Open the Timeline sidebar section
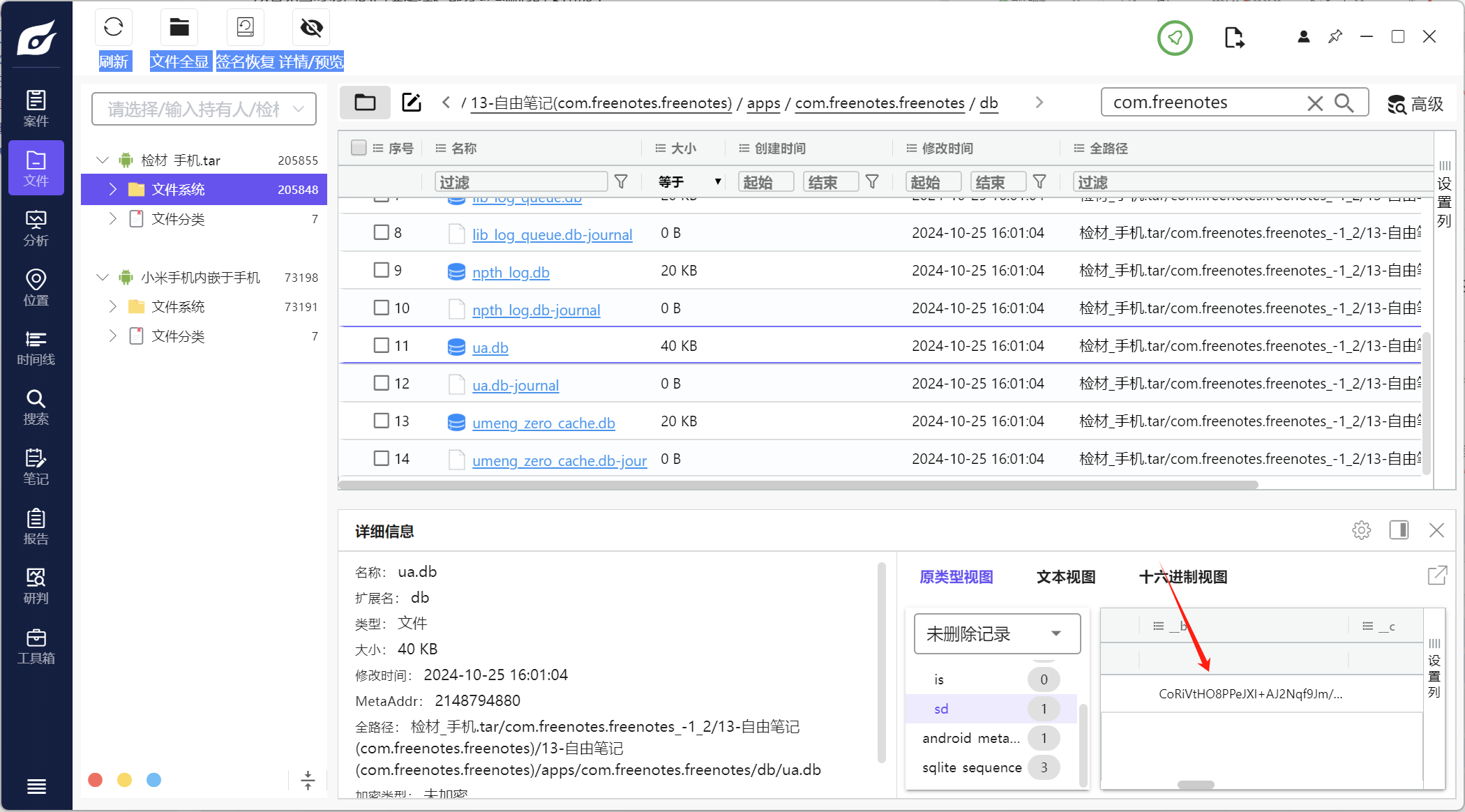 click(36, 347)
